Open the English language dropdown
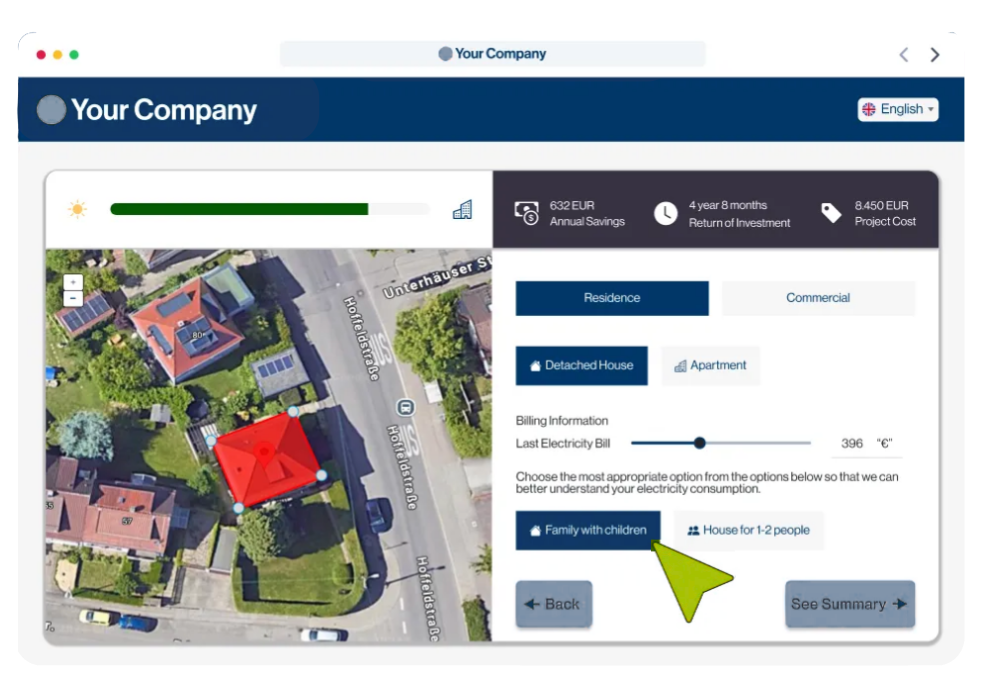 [897, 109]
